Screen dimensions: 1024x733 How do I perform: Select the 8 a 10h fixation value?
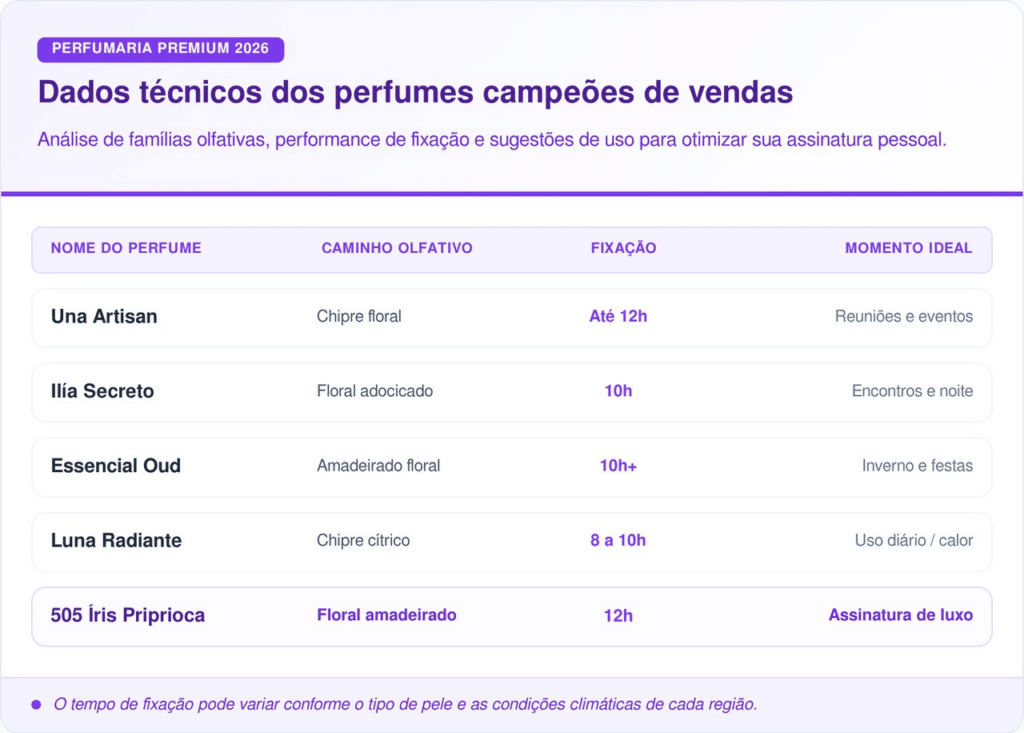pos(618,540)
